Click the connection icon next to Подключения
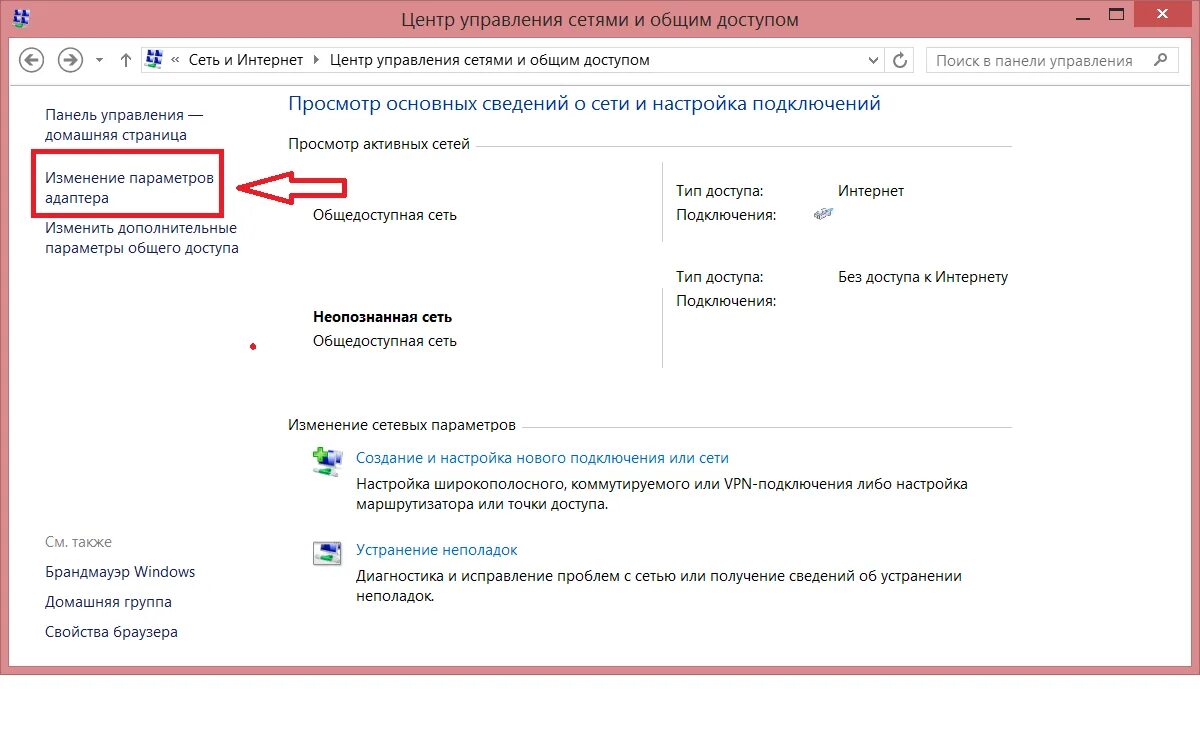1200x748 pixels. pyautogui.click(x=824, y=214)
